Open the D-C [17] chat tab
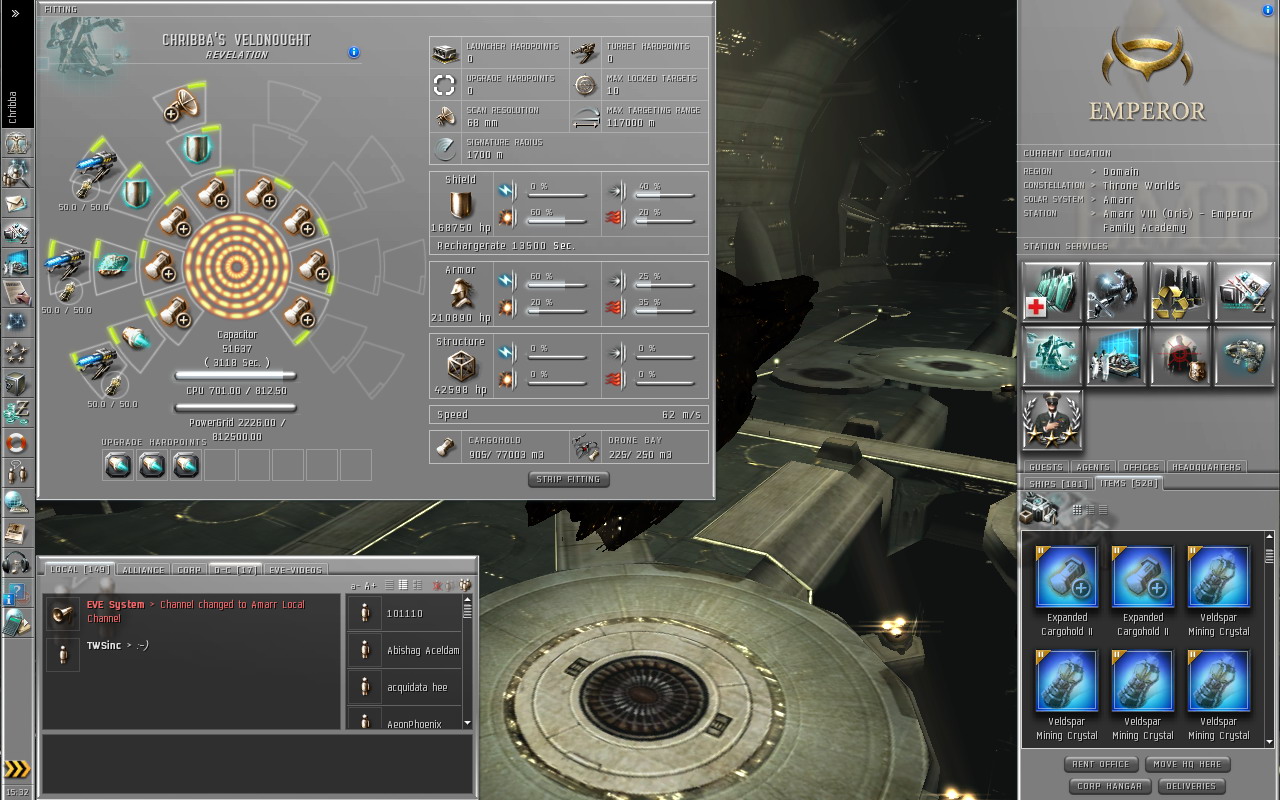 [234, 570]
